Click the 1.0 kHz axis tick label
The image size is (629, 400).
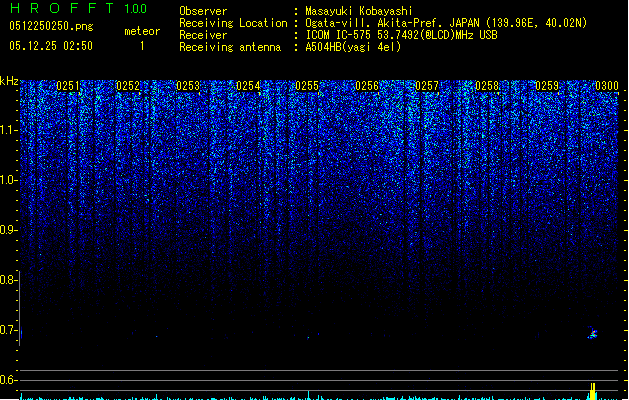tap(8, 180)
